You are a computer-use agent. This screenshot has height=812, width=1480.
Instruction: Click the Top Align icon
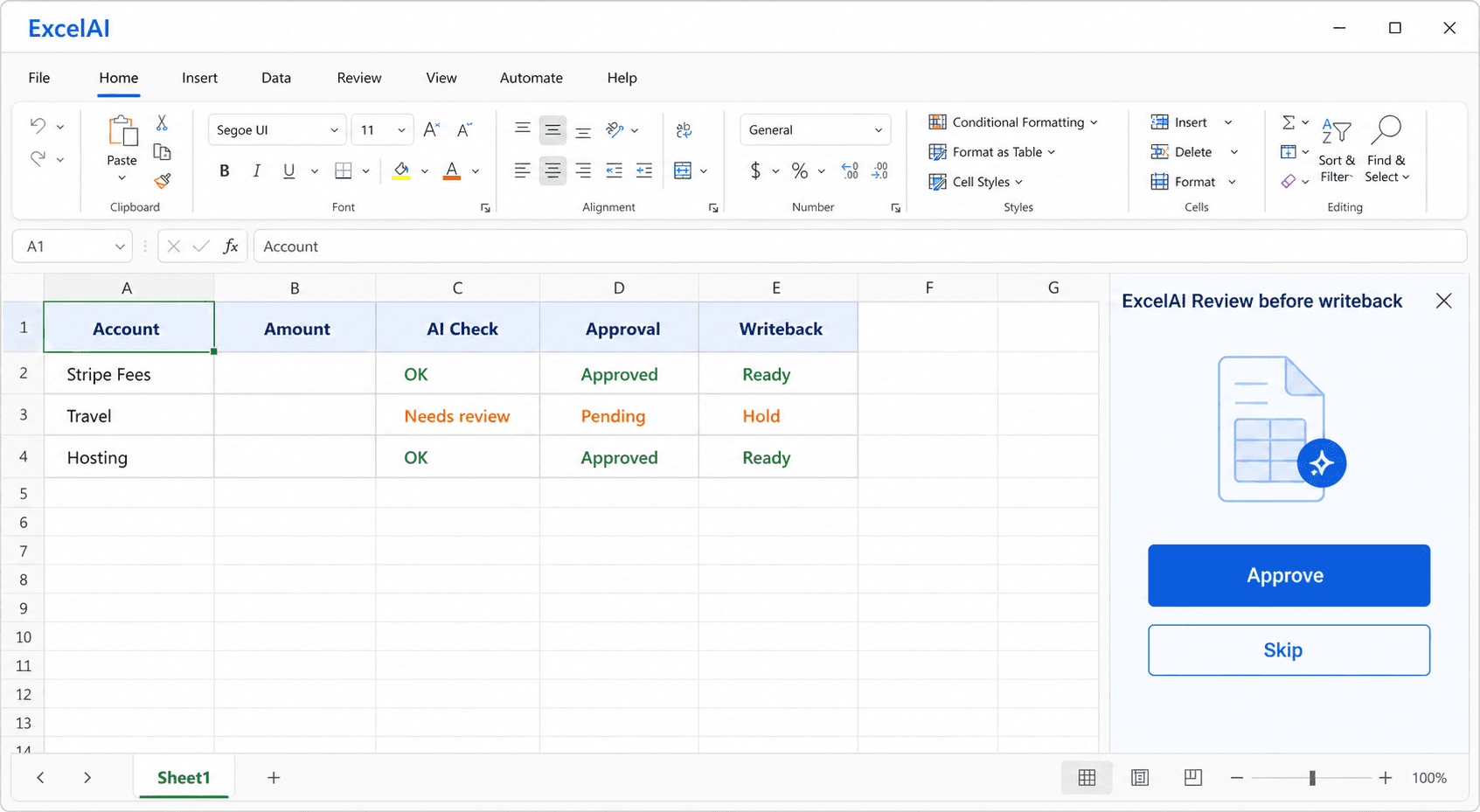click(522, 129)
